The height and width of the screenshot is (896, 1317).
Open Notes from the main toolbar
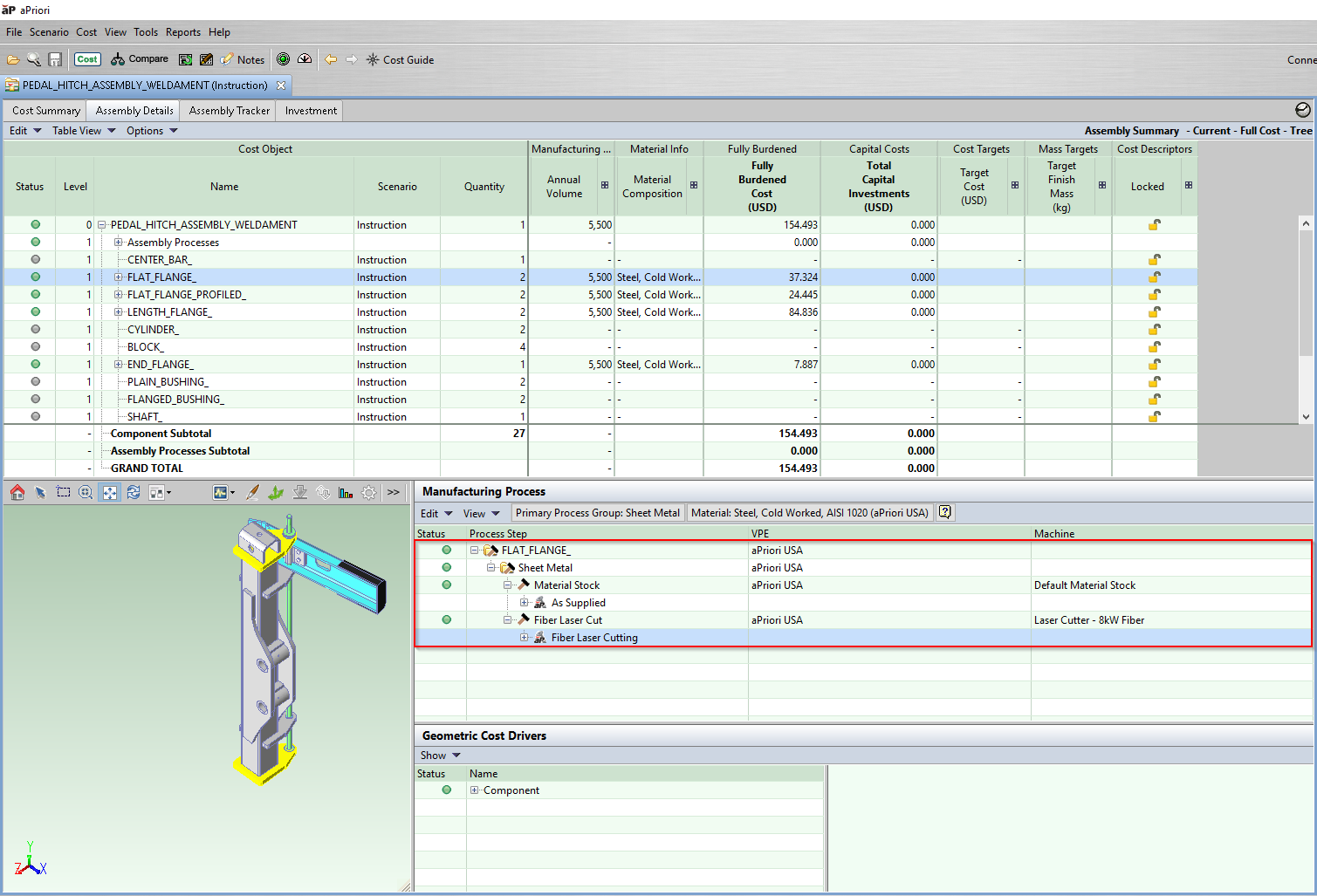[243, 59]
